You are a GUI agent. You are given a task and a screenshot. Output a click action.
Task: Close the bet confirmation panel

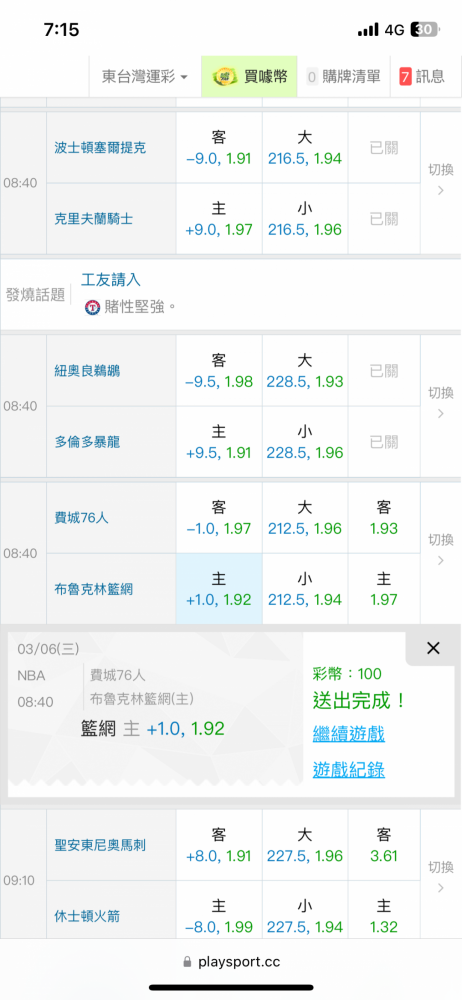pos(433,649)
